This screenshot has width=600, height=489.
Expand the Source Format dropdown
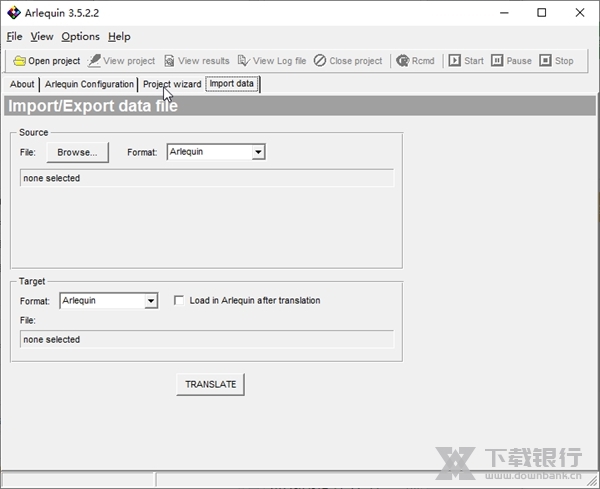point(258,152)
